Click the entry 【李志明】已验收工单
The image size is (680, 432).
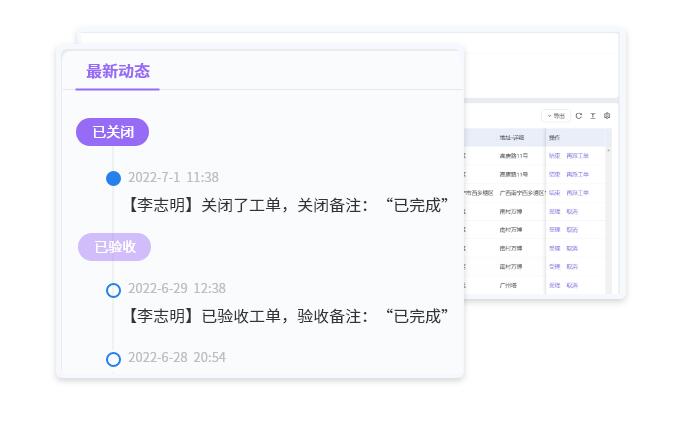[x=288, y=316]
